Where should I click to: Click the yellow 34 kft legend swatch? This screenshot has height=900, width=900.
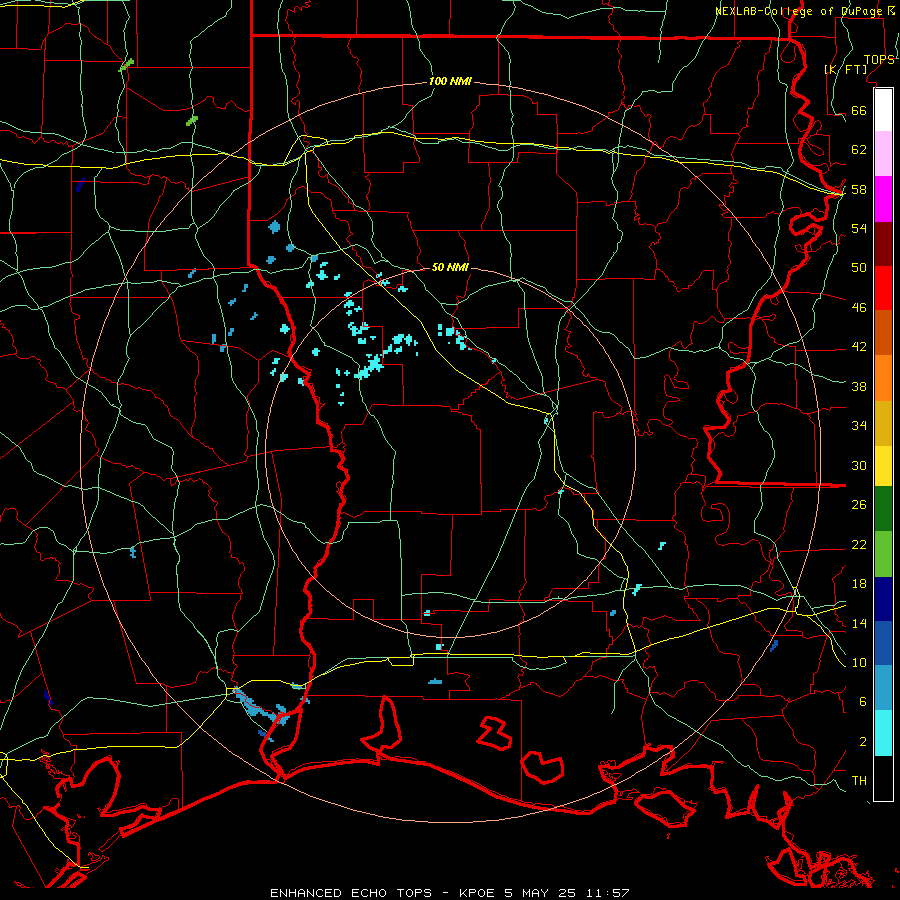pos(883,465)
